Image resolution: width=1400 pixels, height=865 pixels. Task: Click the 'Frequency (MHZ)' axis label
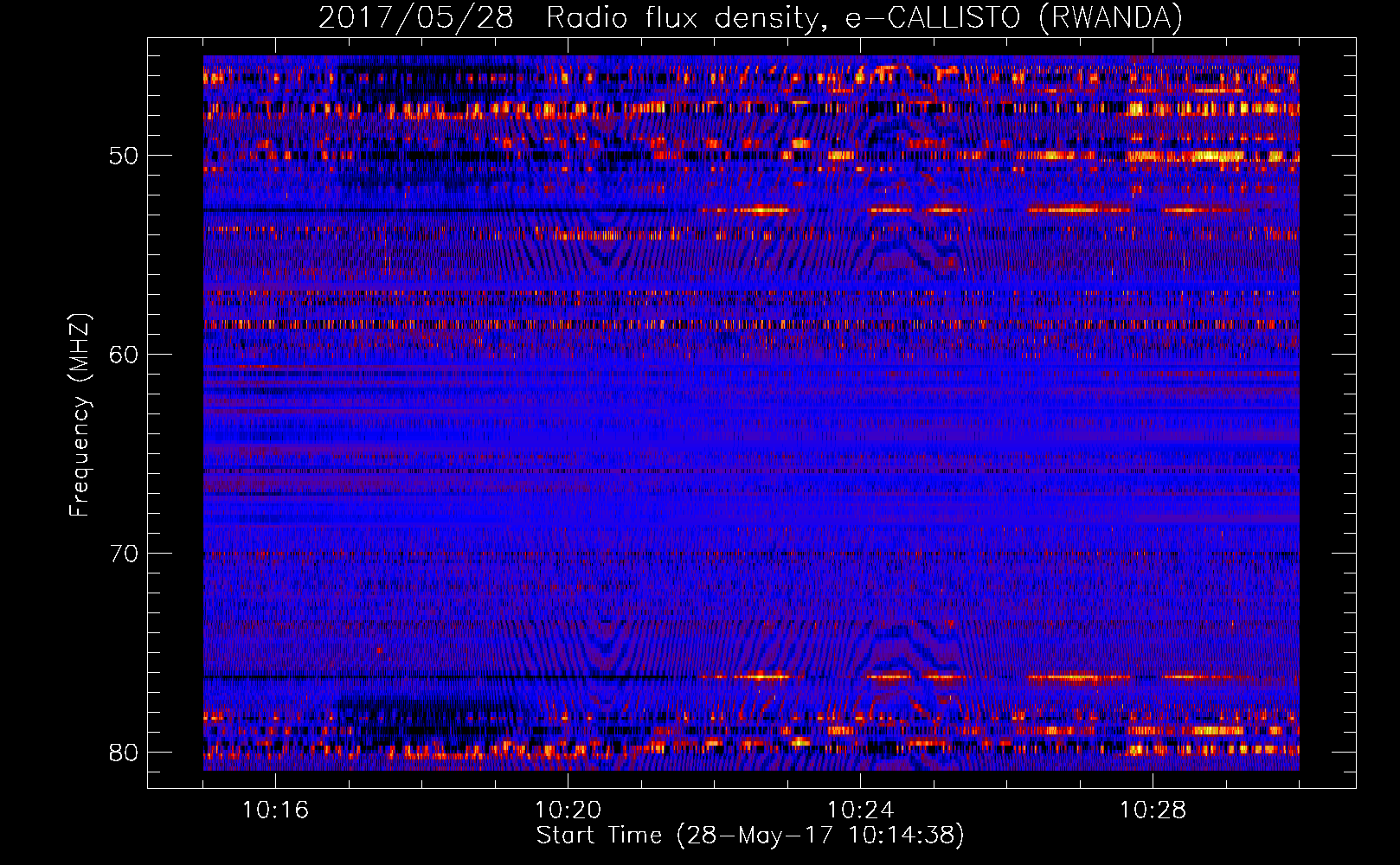click(x=80, y=415)
